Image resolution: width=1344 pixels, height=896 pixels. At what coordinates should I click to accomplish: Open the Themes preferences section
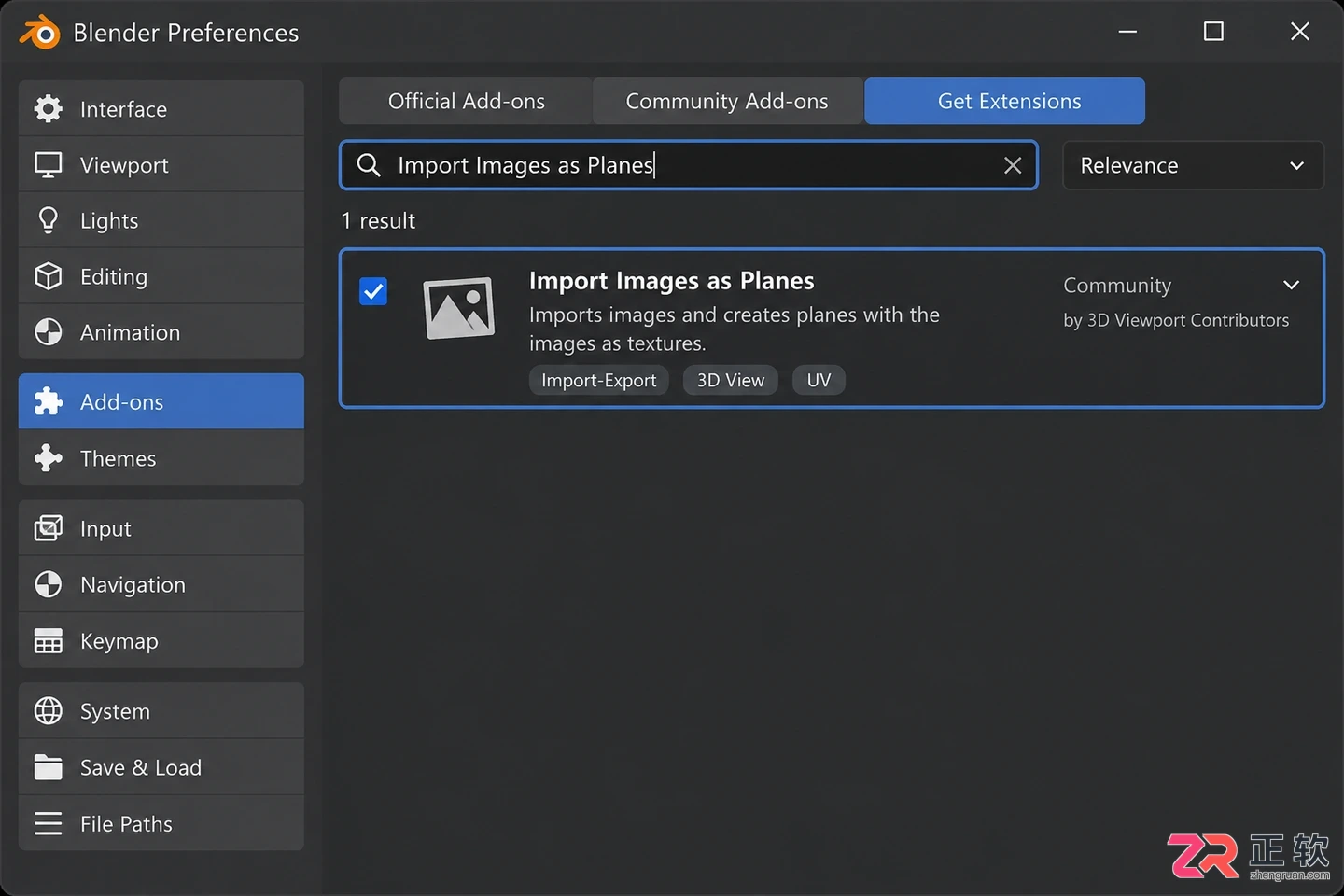click(x=161, y=458)
